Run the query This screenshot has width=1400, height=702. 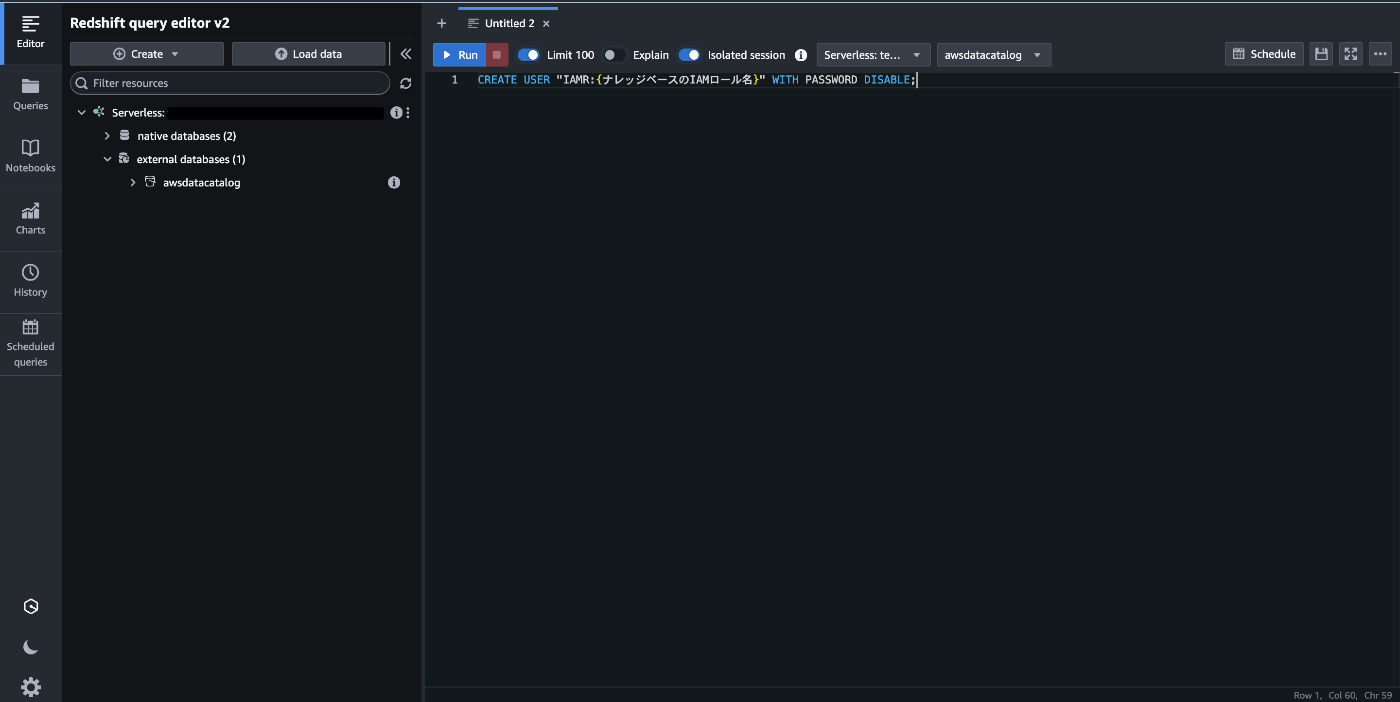click(x=460, y=55)
